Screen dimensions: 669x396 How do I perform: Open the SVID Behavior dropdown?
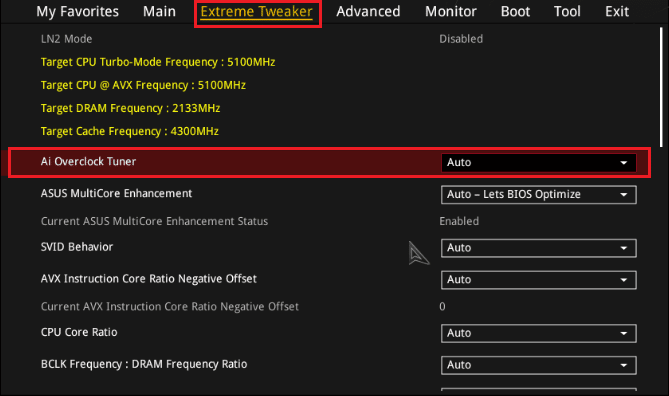[x=538, y=248]
